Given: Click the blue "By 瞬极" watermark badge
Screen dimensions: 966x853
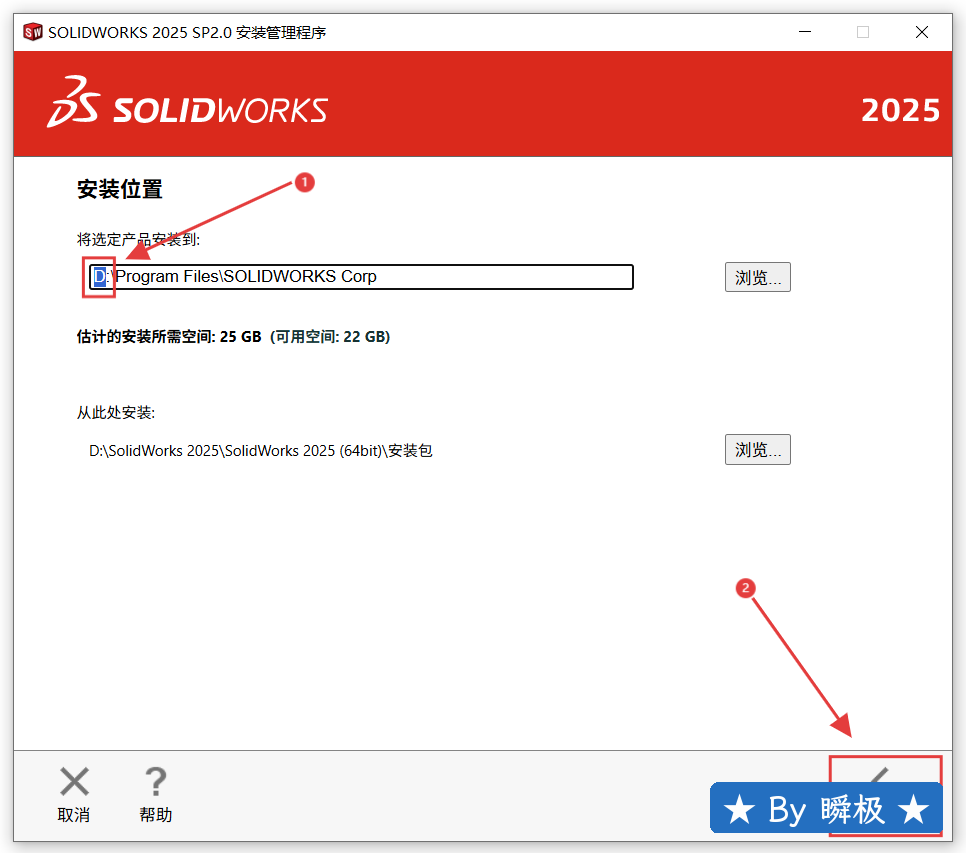Looking at the screenshot, I should [x=826, y=809].
